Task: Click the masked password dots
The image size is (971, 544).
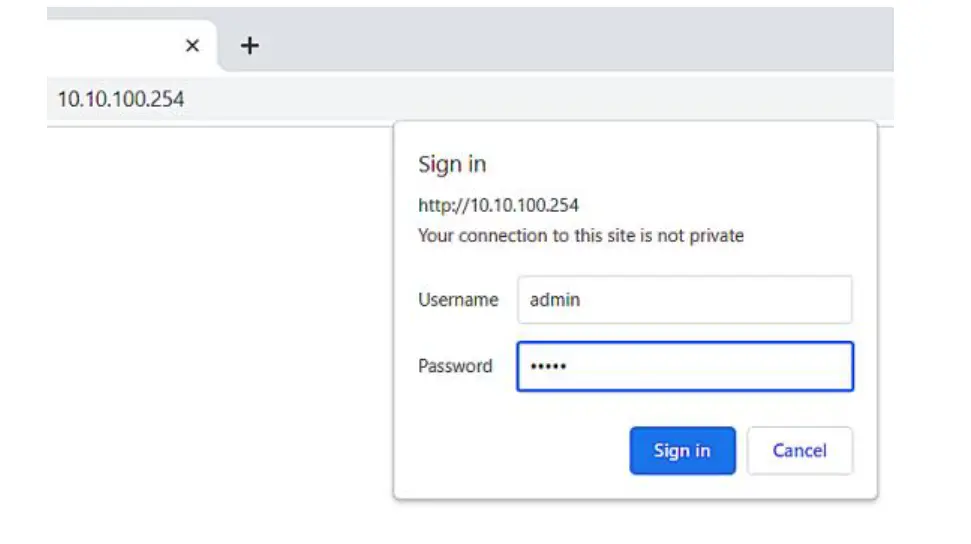Action: 548,366
